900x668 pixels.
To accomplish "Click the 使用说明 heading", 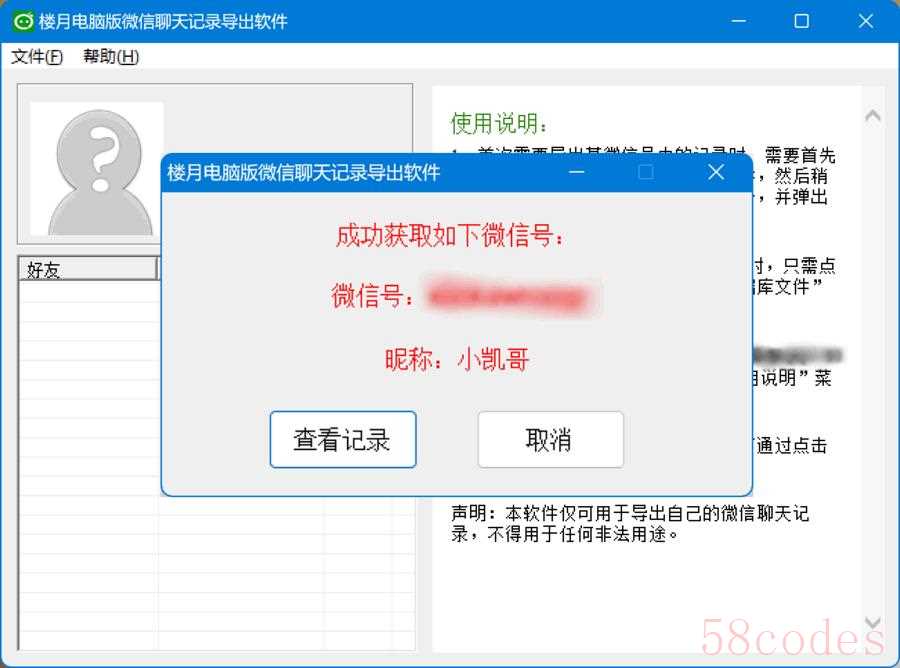I will (499, 123).
